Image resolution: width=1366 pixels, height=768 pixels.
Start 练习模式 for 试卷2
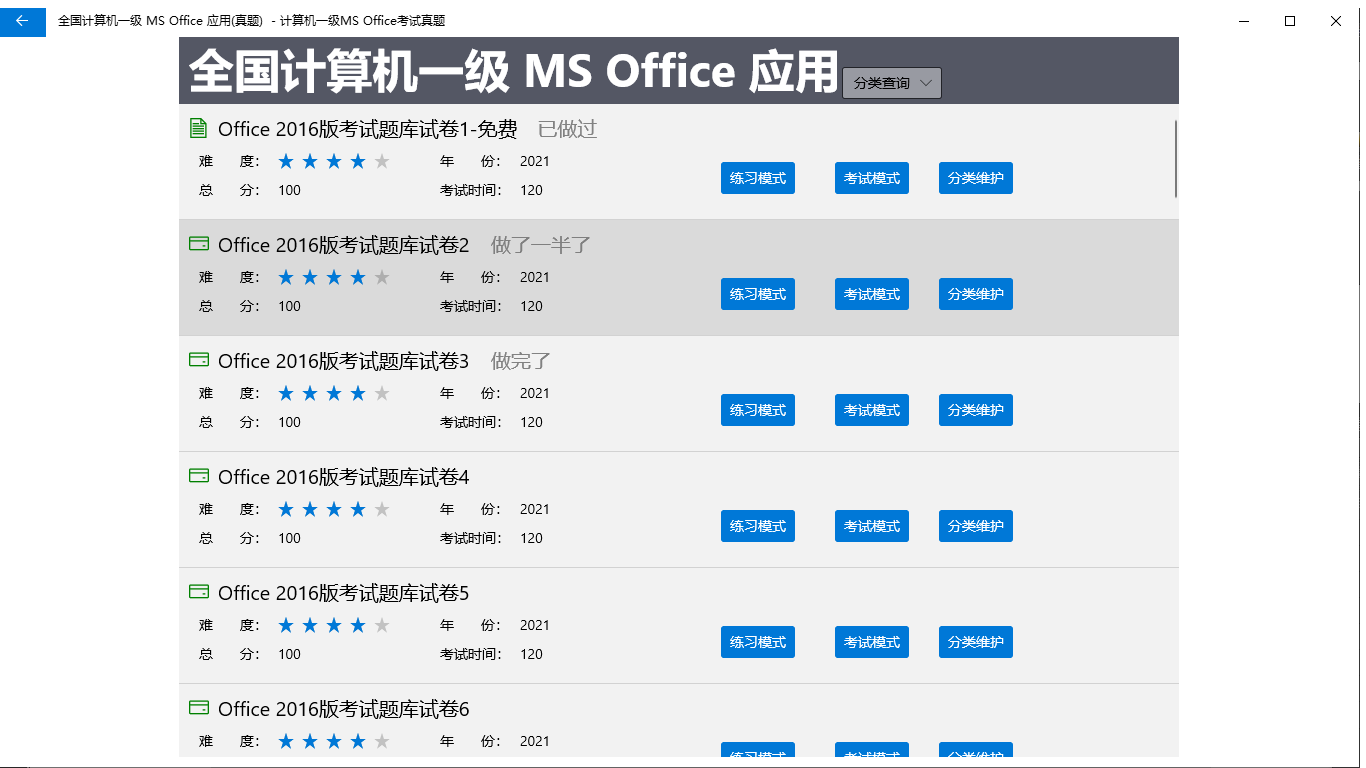click(x=758, y=294)
